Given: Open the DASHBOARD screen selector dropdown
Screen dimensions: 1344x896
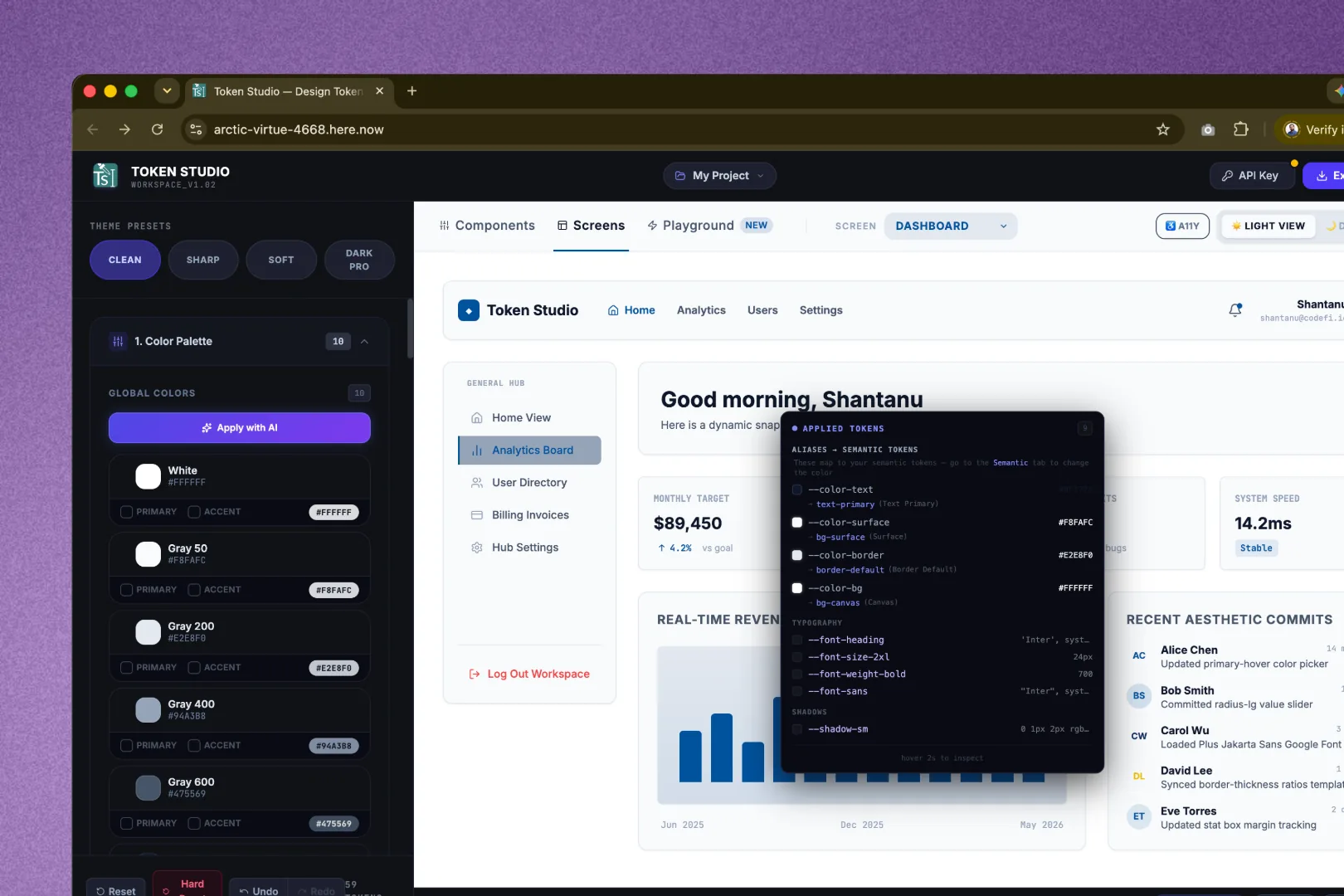Looking at the screenshot, I should coord(951,226).
